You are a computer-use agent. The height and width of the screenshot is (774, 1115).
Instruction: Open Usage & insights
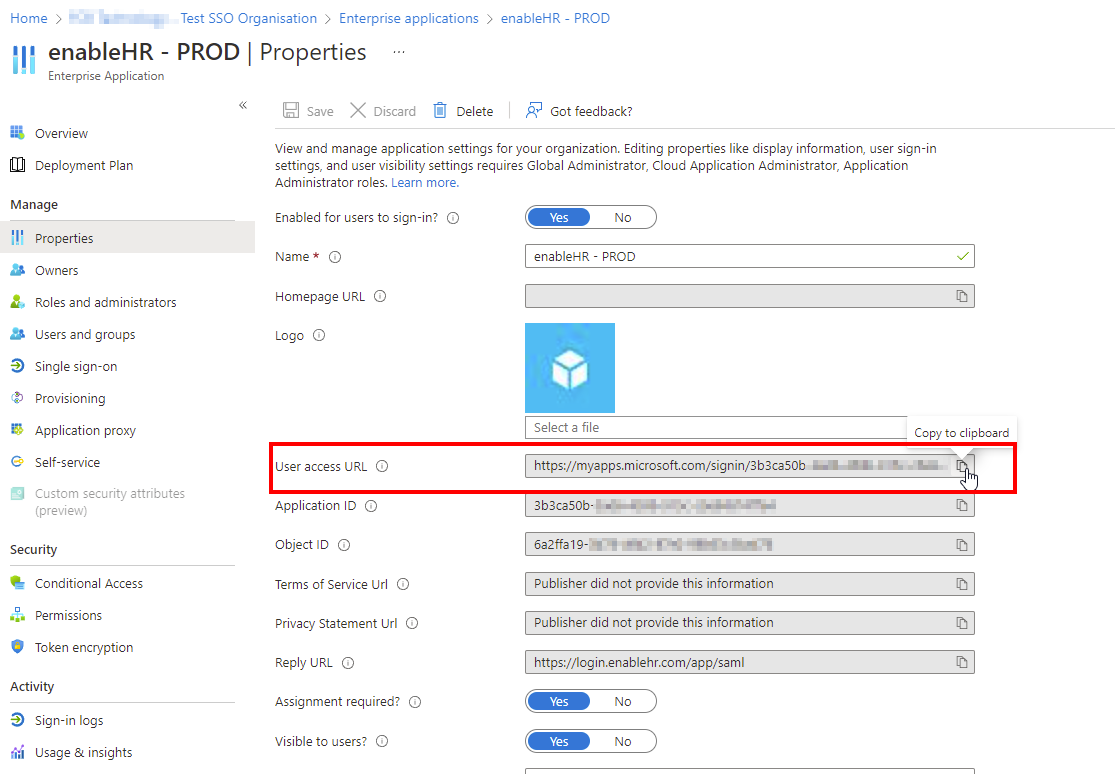(83, 753)
